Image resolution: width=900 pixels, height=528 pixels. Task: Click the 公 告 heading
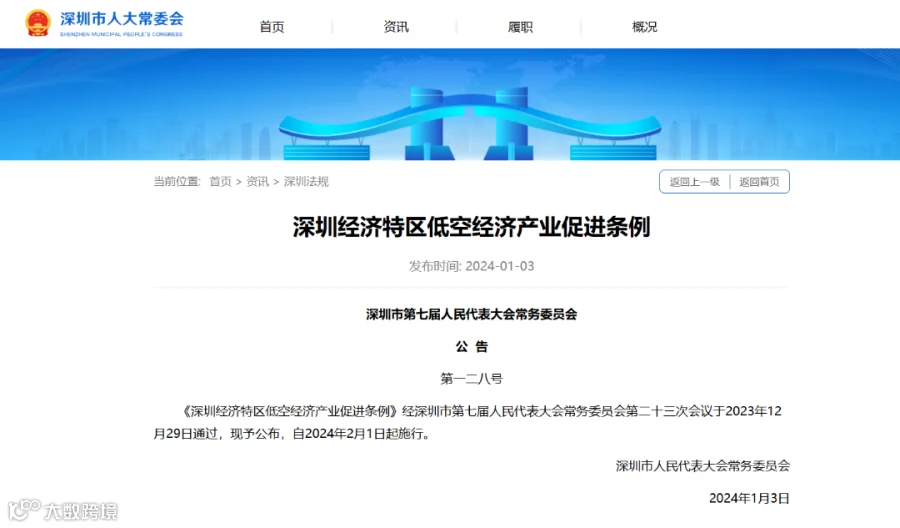coord(471,347)
